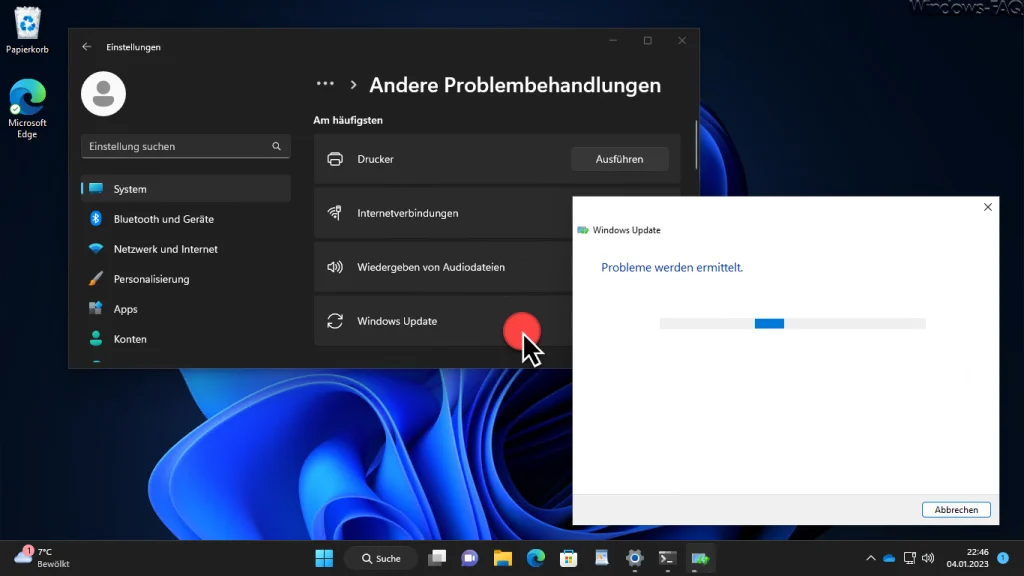
Task: Open the notification badge in tray
Action: click(1003, 558)
